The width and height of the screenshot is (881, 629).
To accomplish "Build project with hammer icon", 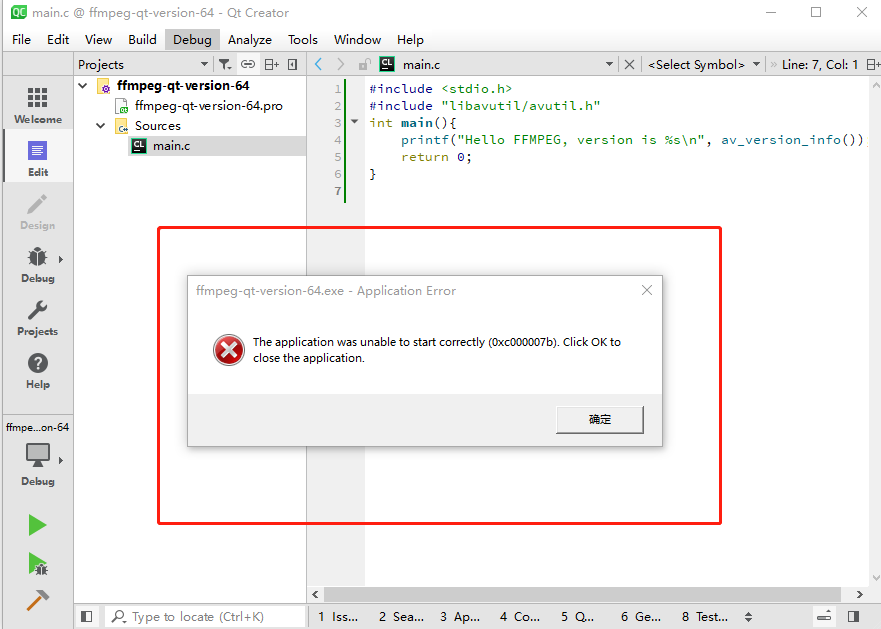I will [38, 600].
